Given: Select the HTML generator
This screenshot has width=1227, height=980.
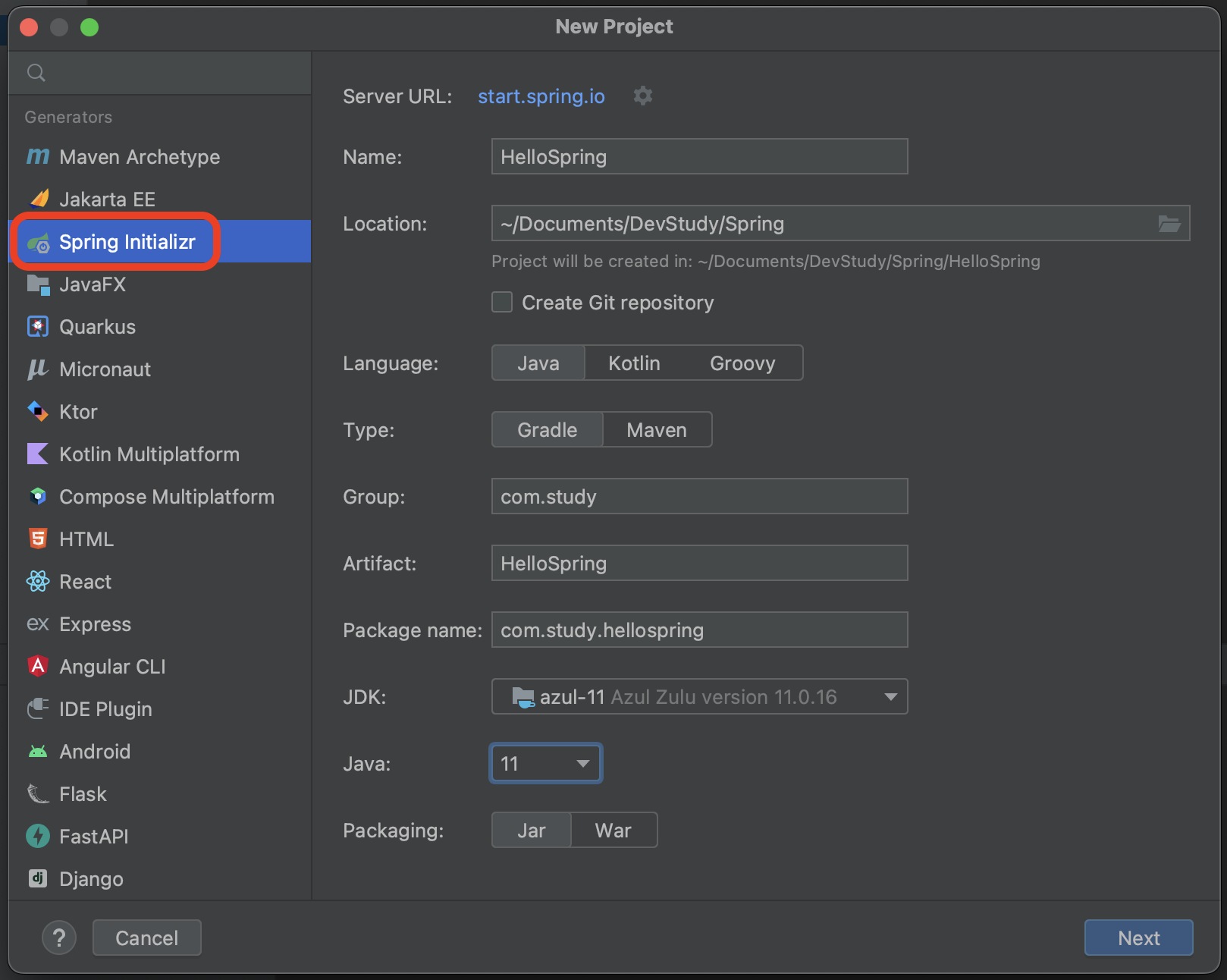Looking at the screenshot, I should coord(159,539).
